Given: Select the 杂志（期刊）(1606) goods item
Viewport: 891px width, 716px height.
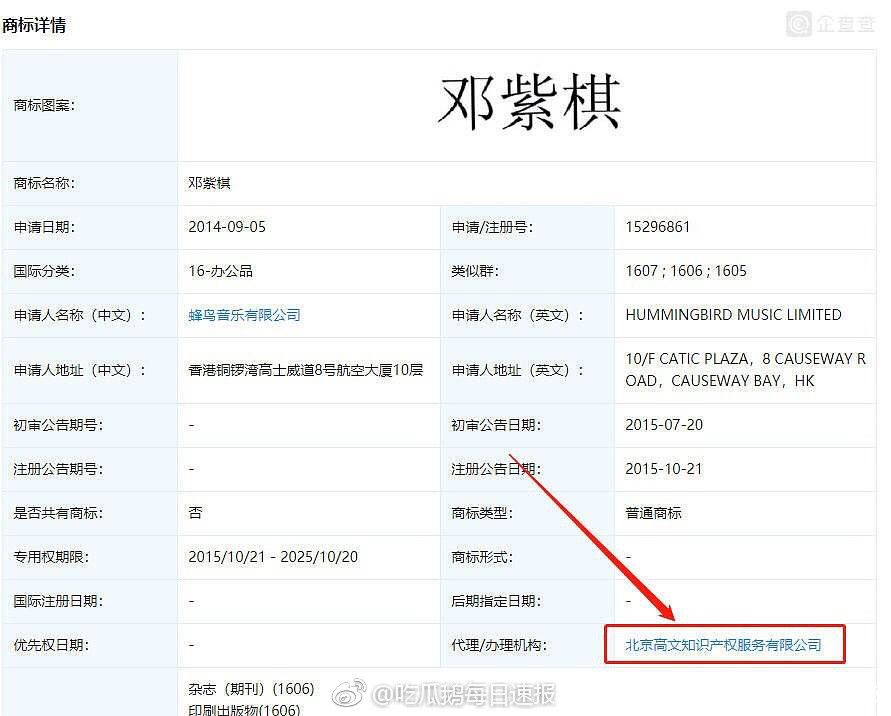Looking at the screenshot, I should (x=251, y=689).
